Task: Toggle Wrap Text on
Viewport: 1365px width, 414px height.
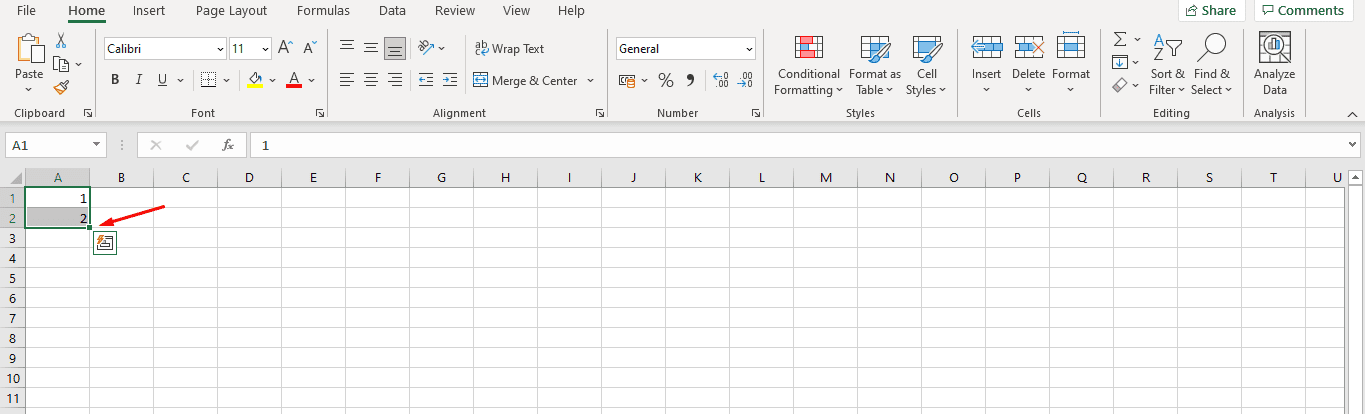Action: point(509,48)
